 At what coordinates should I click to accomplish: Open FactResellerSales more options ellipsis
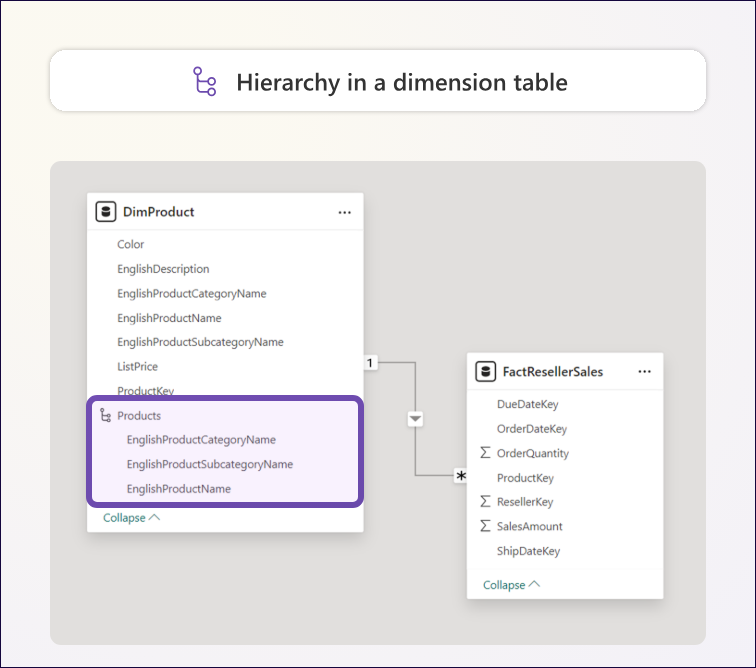(644, 372)
